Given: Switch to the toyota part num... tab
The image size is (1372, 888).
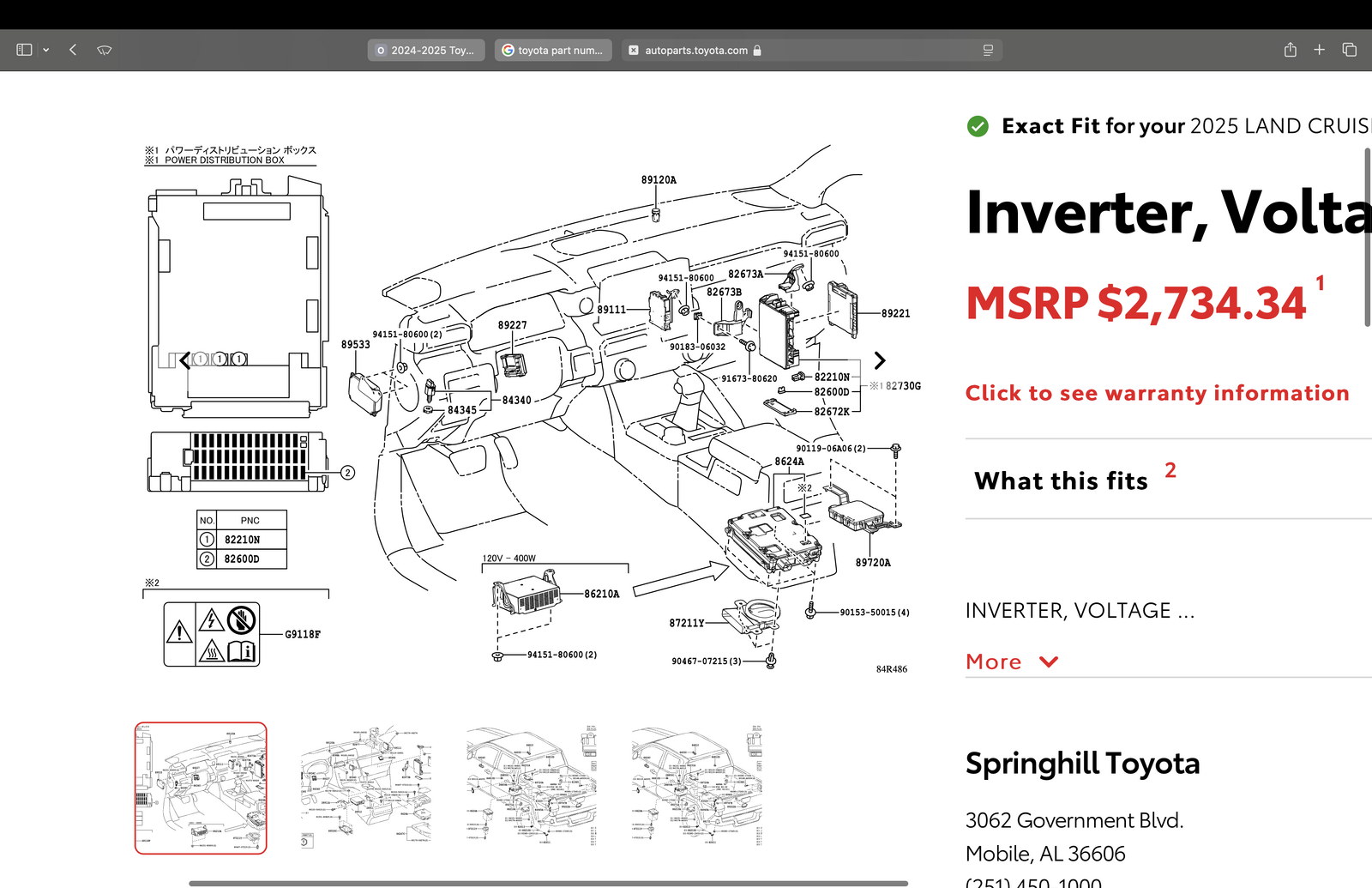Looking at the screenshot, I should click(x=553, y=50).
